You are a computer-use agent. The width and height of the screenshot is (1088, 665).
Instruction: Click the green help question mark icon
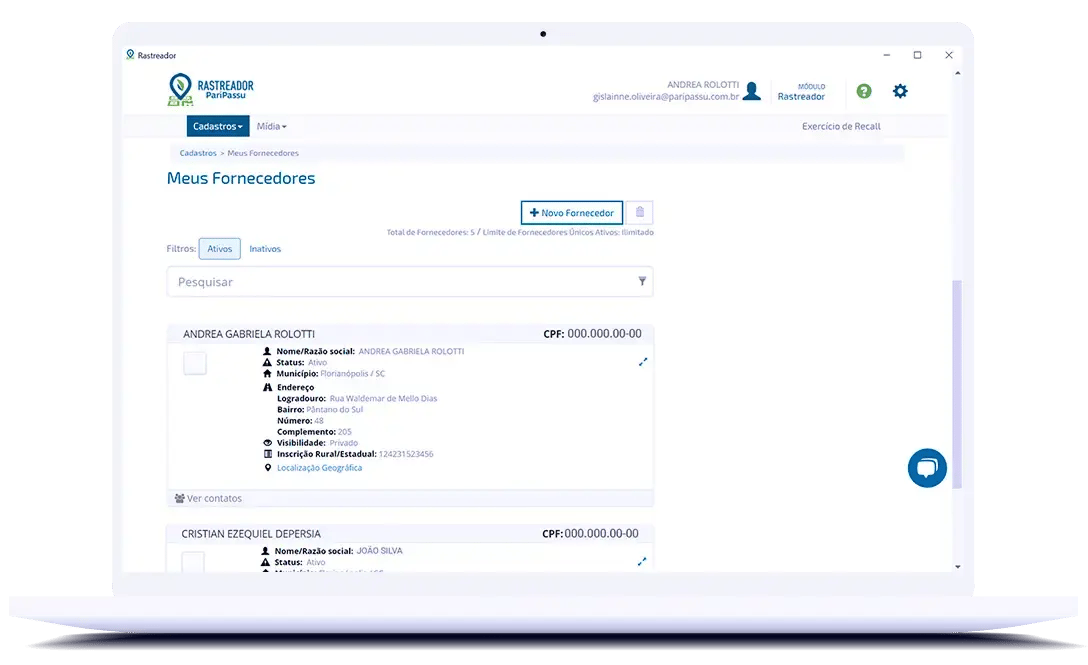tap(864, 91)
